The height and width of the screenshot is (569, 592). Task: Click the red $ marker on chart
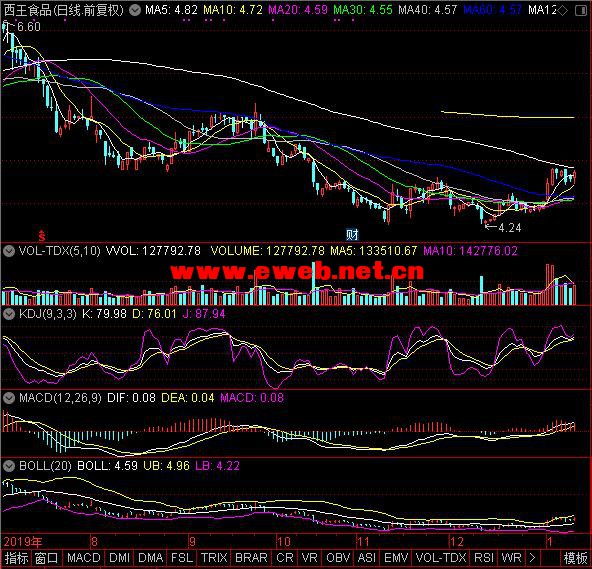(42, 236)
